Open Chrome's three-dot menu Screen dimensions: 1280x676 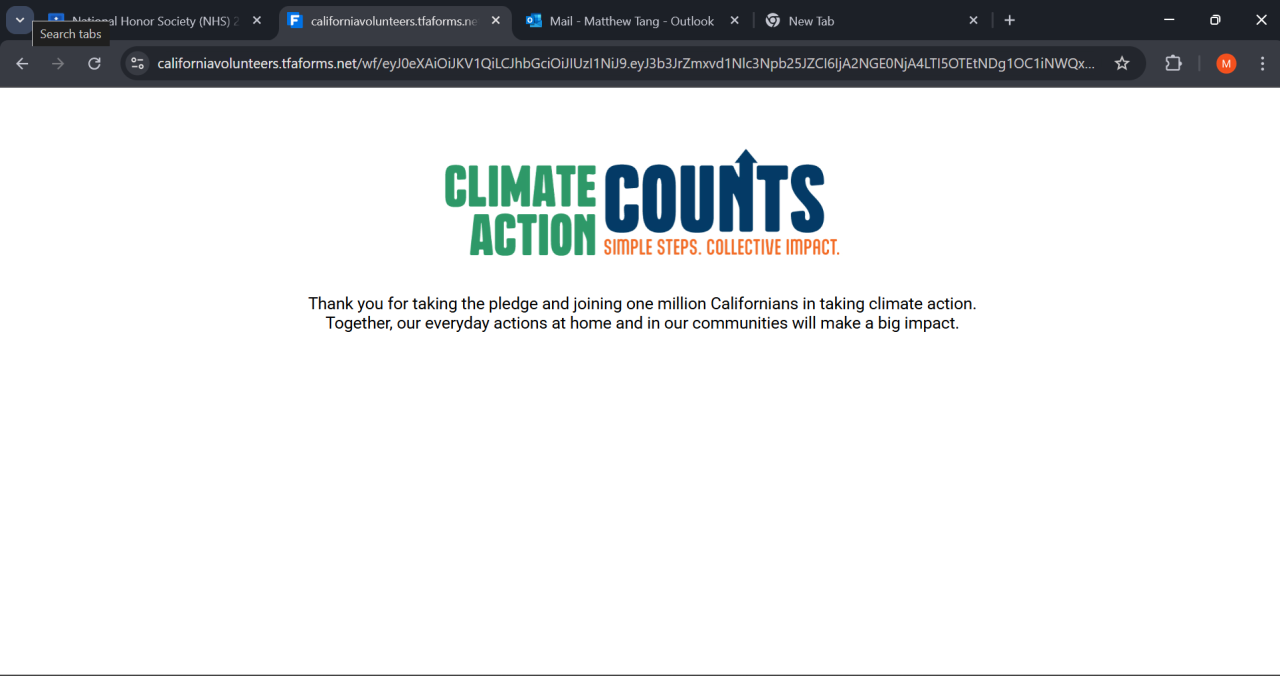click(1262, 63)
